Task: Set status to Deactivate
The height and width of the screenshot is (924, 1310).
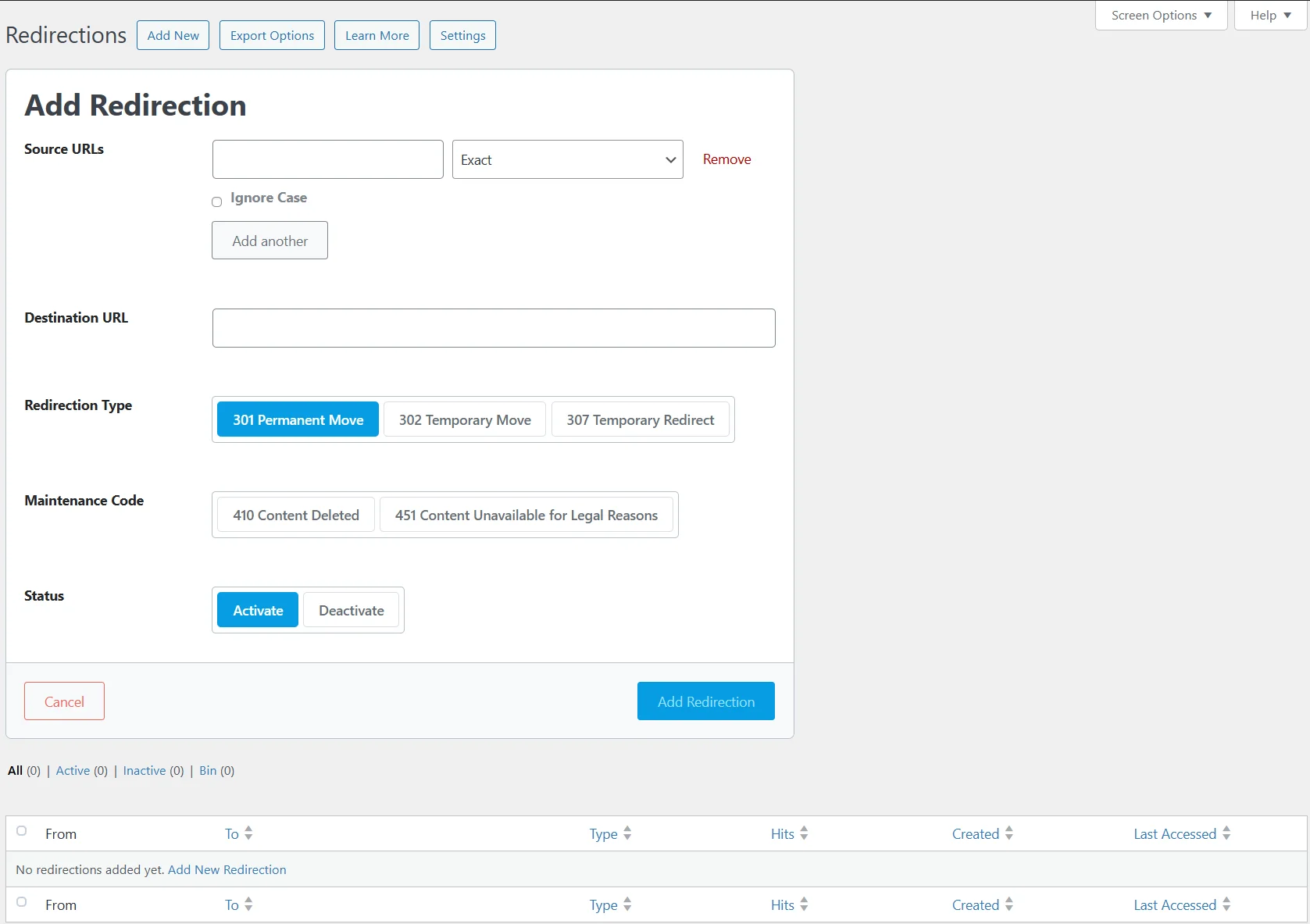Action: click(x=352, y=610)
